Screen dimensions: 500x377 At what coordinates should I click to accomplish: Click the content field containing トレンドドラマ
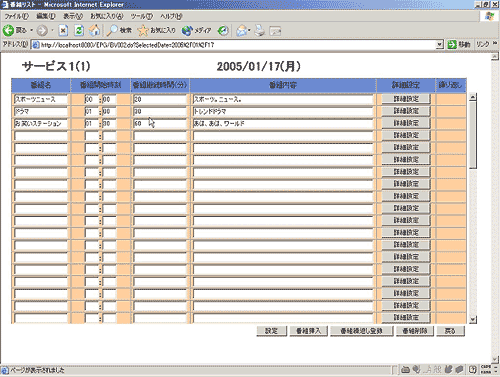pos(283,111)
